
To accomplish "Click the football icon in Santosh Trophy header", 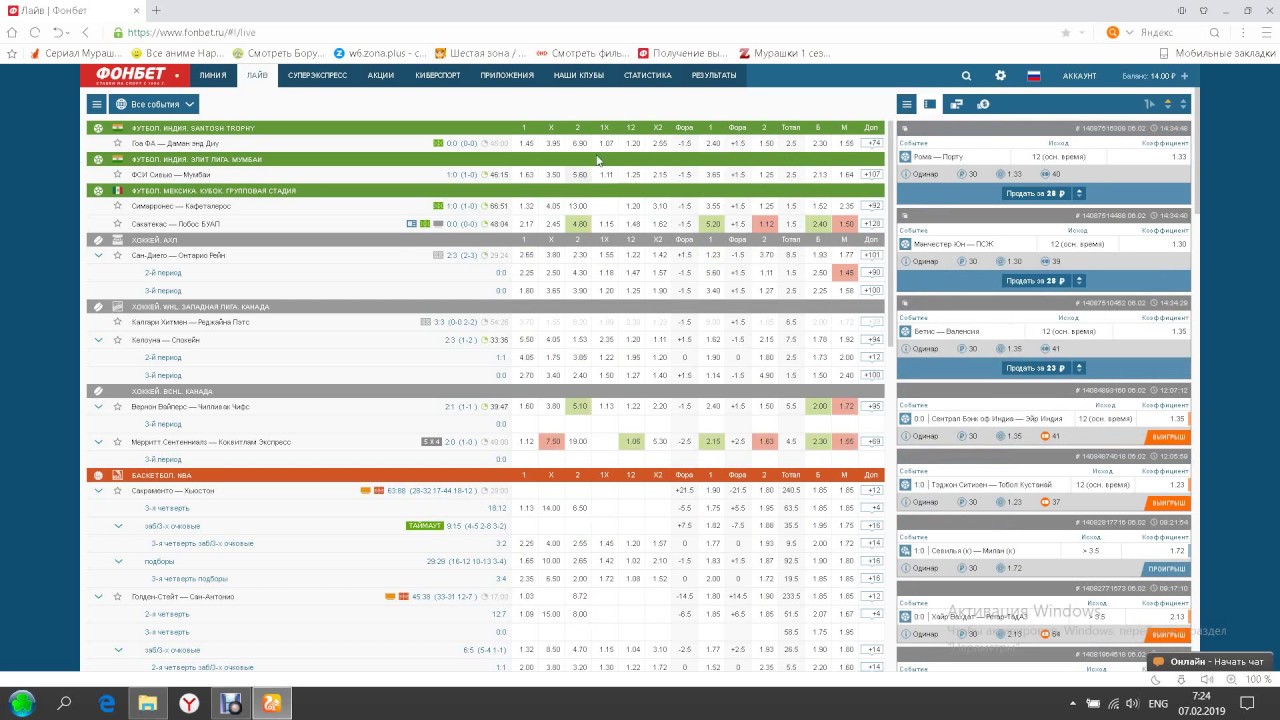I will (98, 128).
